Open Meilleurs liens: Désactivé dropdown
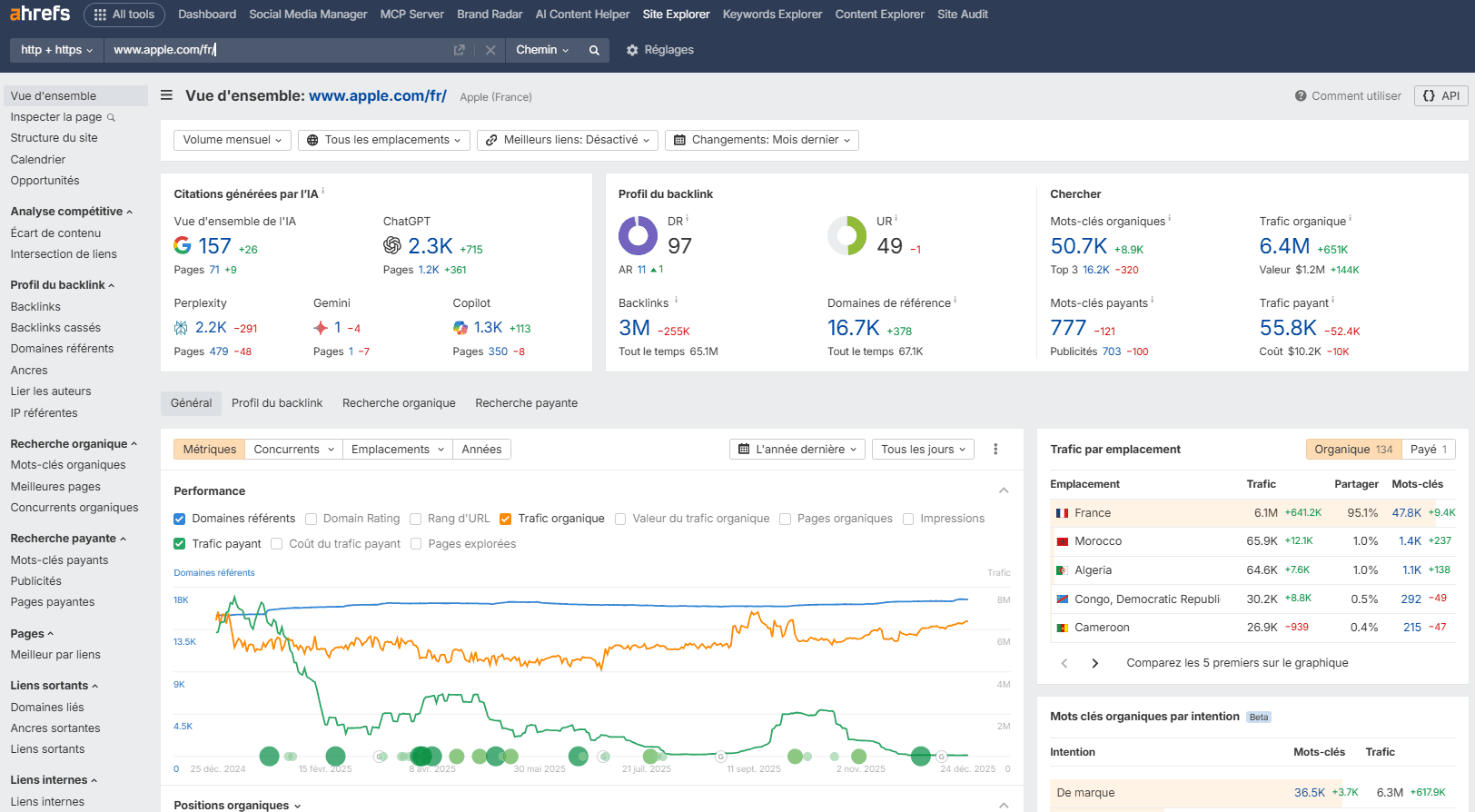 point(568,140)
